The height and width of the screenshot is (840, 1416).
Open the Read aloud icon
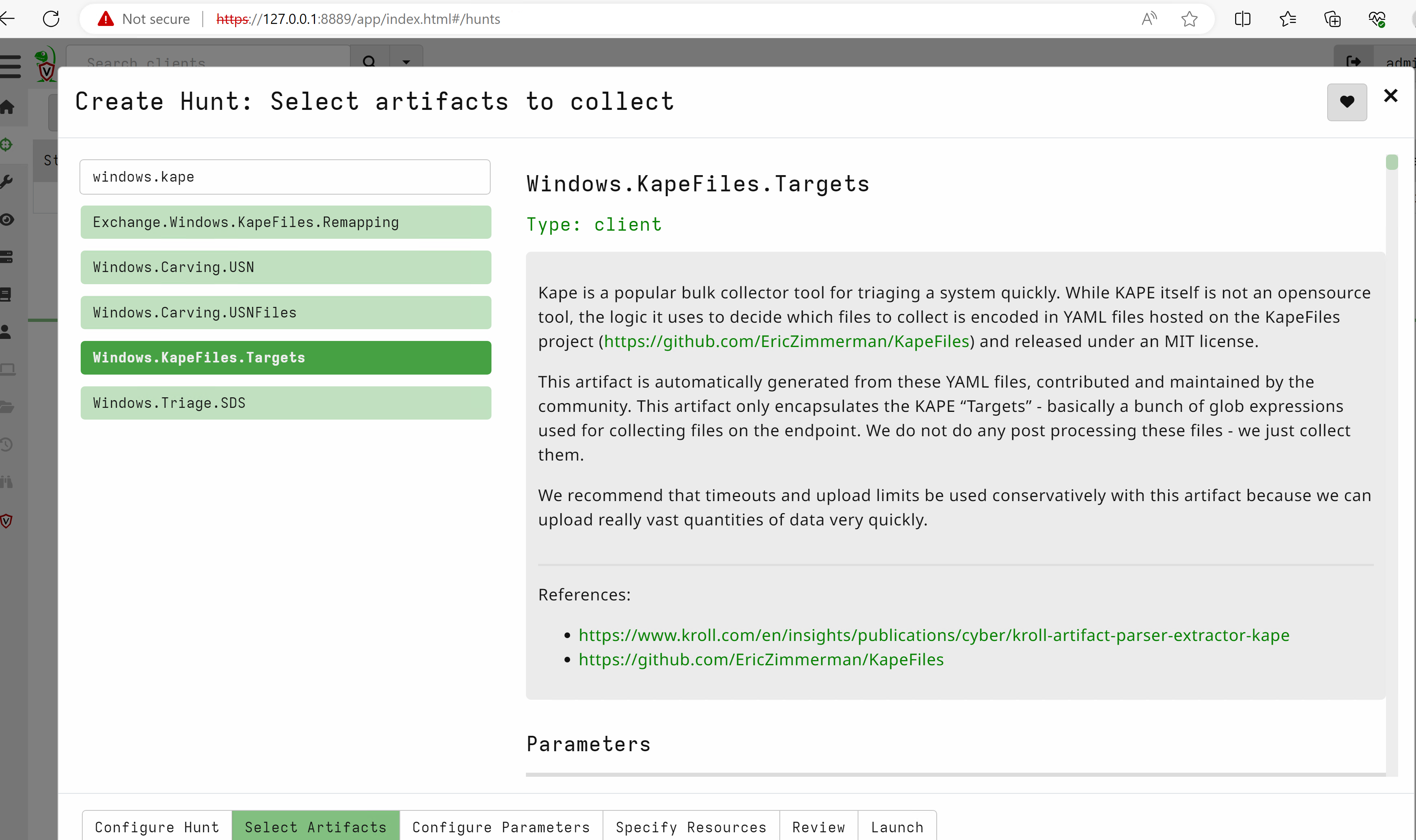tap(1149, 19)
